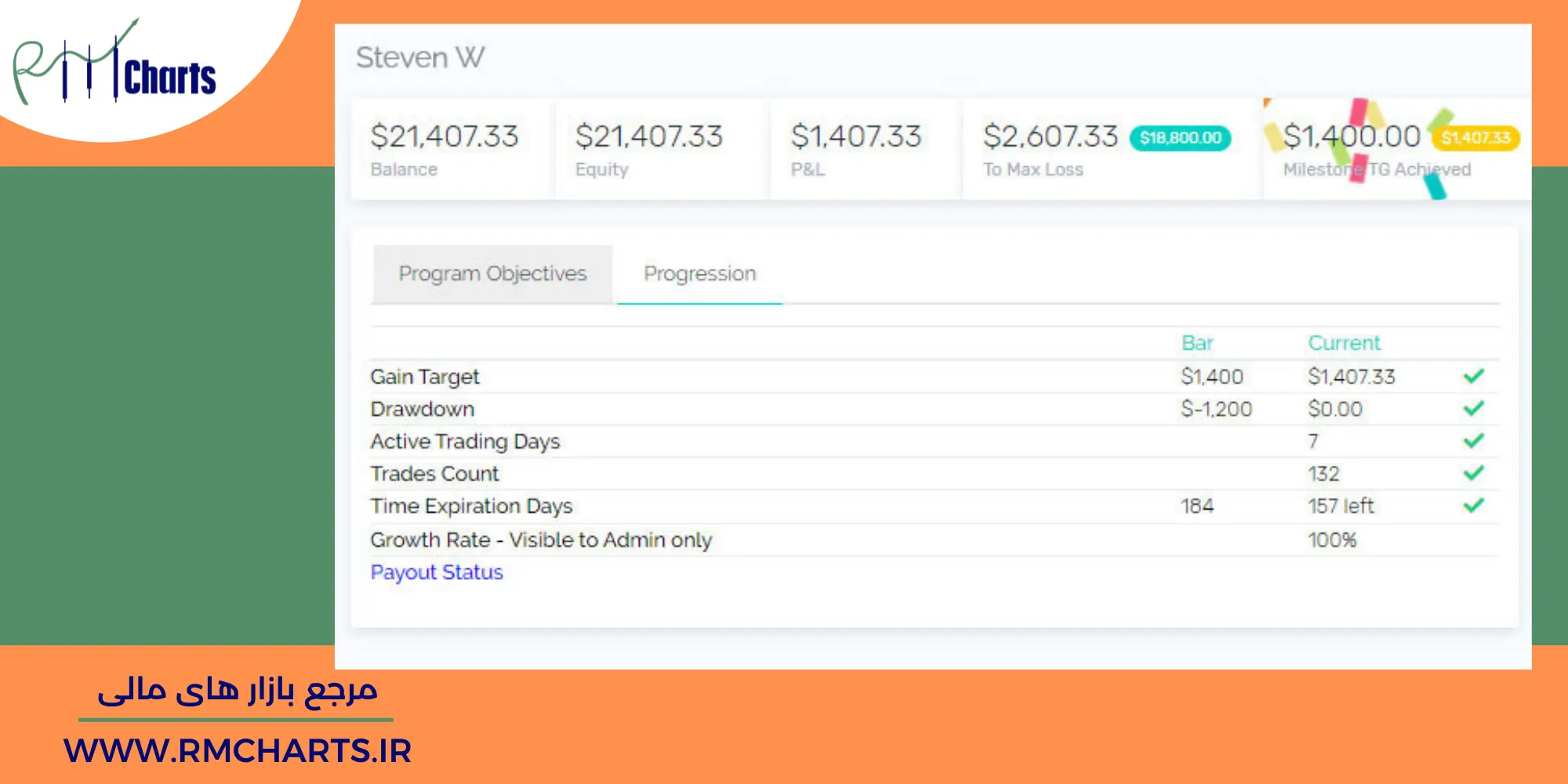
Task: Click the Current column header
Action: 1344,343
